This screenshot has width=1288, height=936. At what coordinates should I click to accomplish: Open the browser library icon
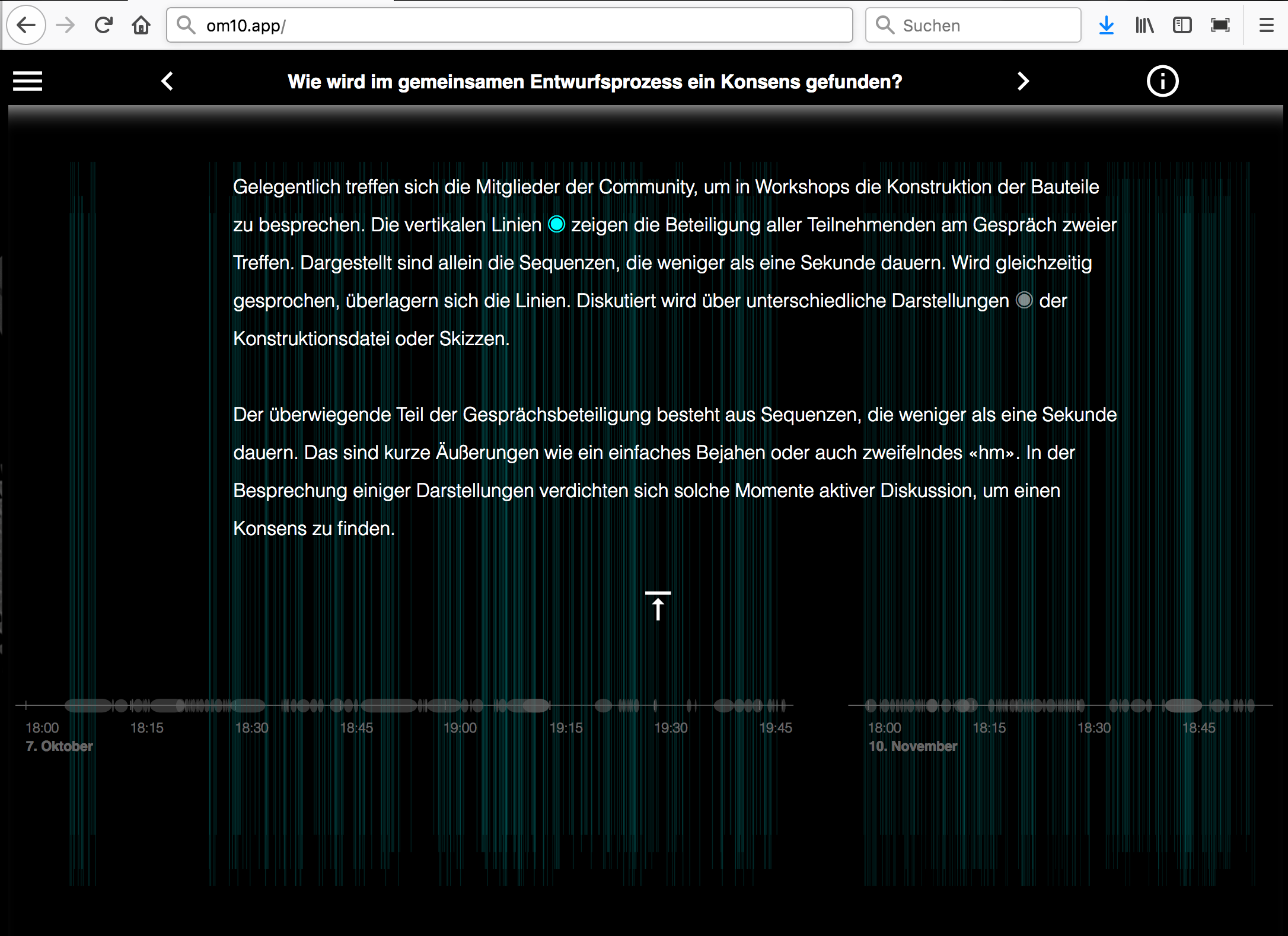pos(1144,26)
